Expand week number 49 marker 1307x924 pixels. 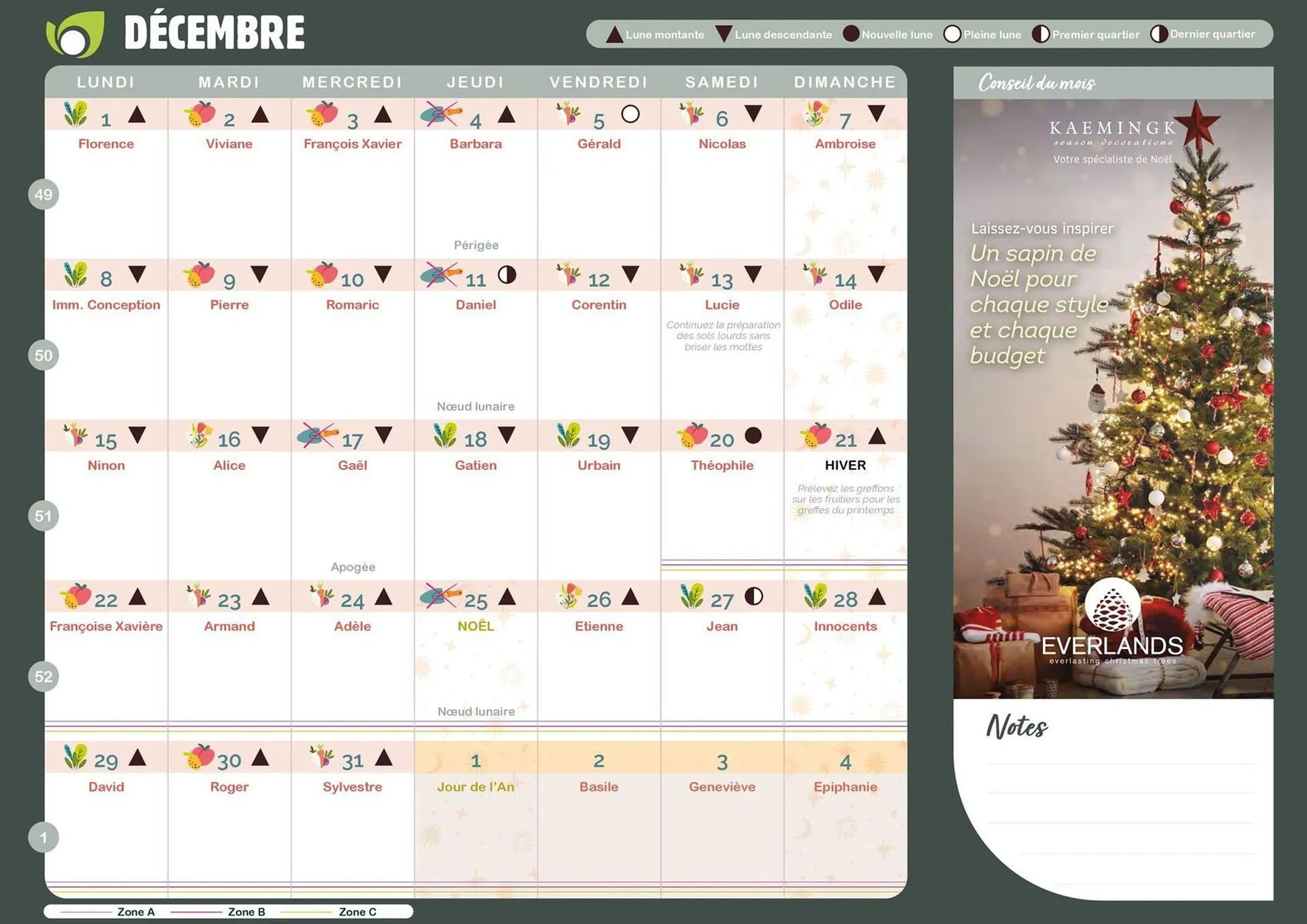point(44,195)
